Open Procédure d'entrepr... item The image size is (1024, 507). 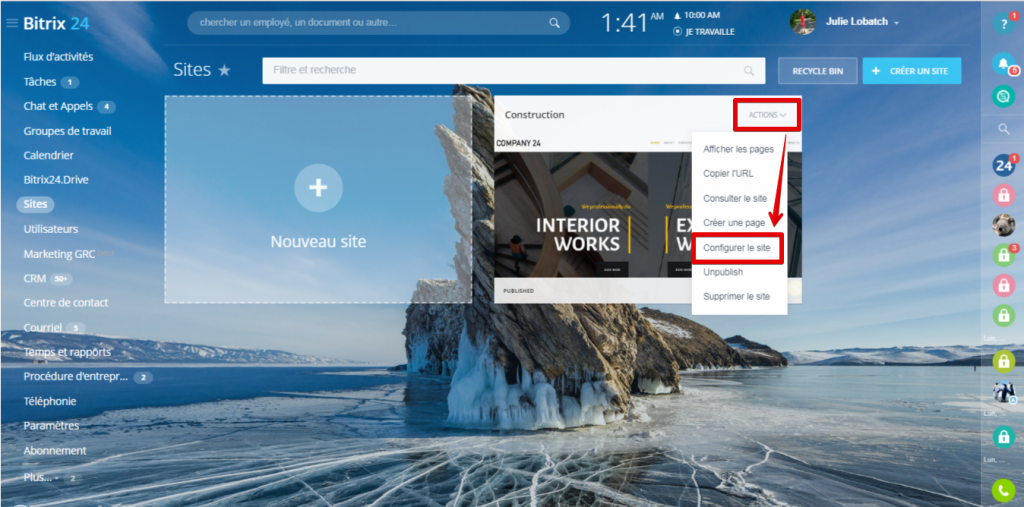76,376
